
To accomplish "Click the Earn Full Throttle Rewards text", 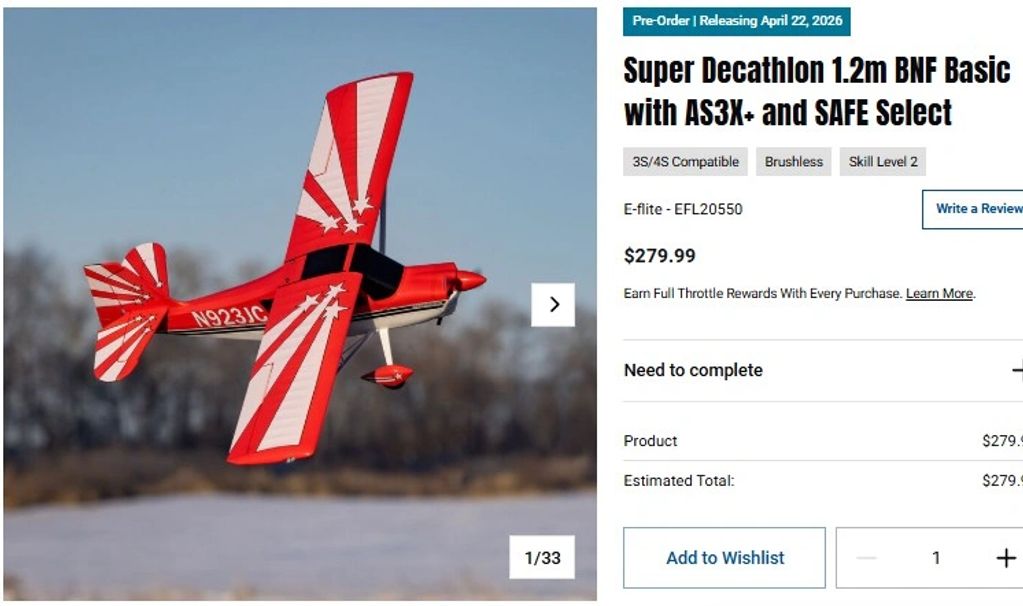I will tap(763, 294).
